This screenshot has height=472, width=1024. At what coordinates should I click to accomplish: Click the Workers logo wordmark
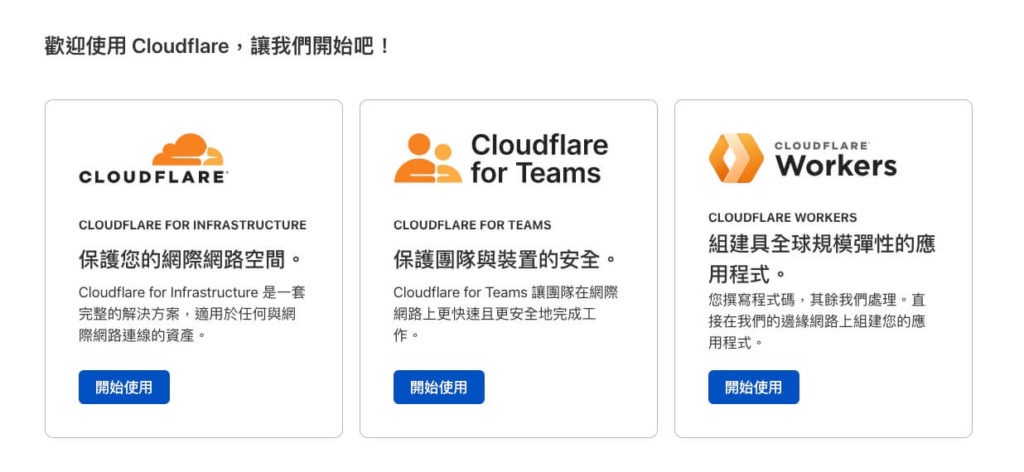pyautogui.click(x=837, y=159)
